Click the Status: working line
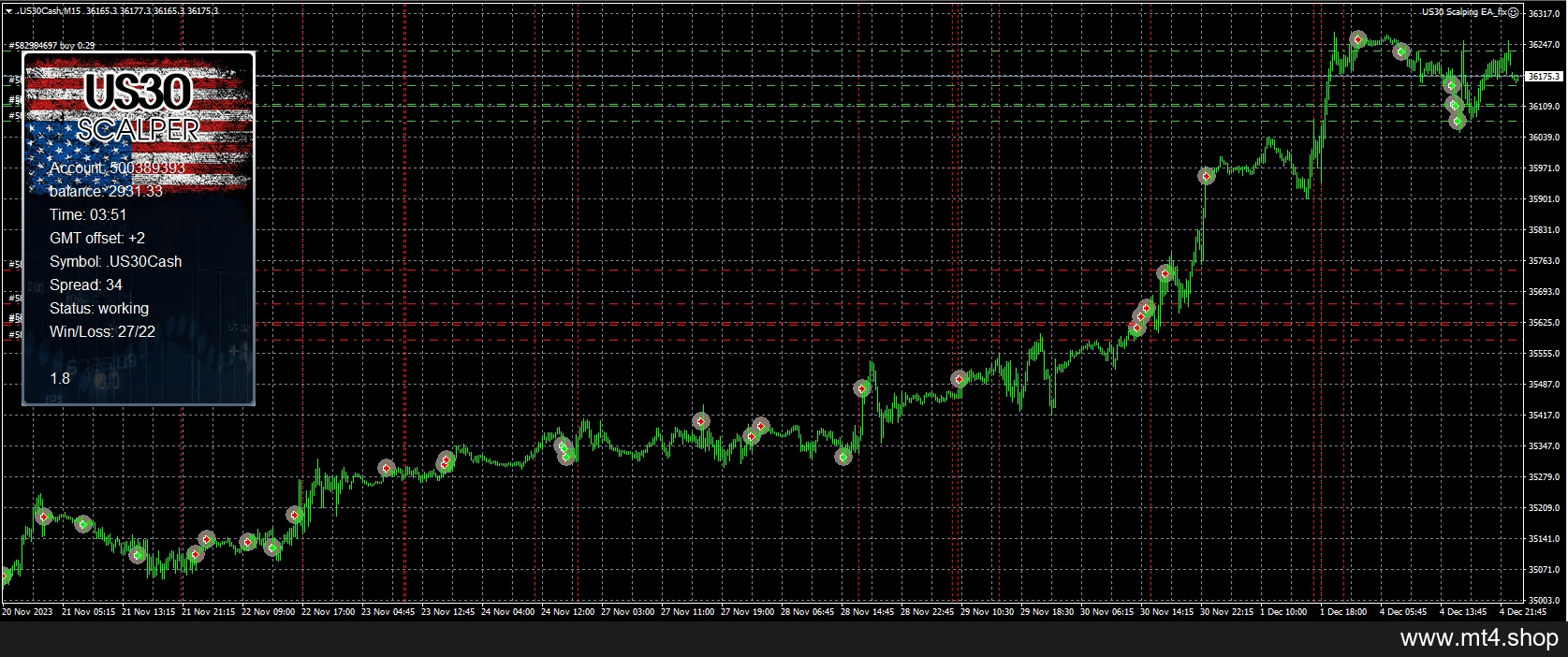1568x657 pixels. pyautogui.click(x=99, y=308)
